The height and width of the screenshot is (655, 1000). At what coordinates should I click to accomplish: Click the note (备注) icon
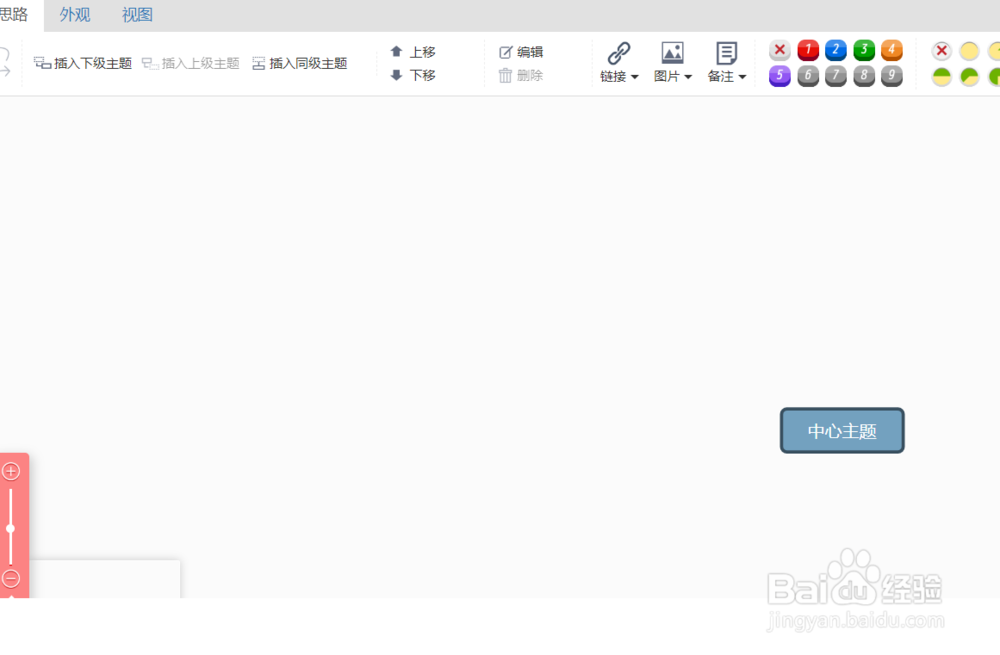(726, 53)
